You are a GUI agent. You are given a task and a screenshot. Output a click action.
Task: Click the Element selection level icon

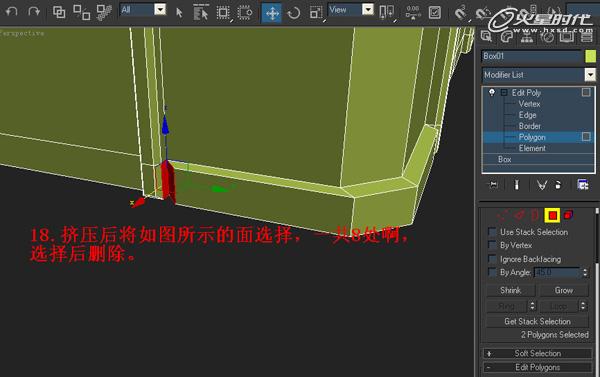click(568, 215)
